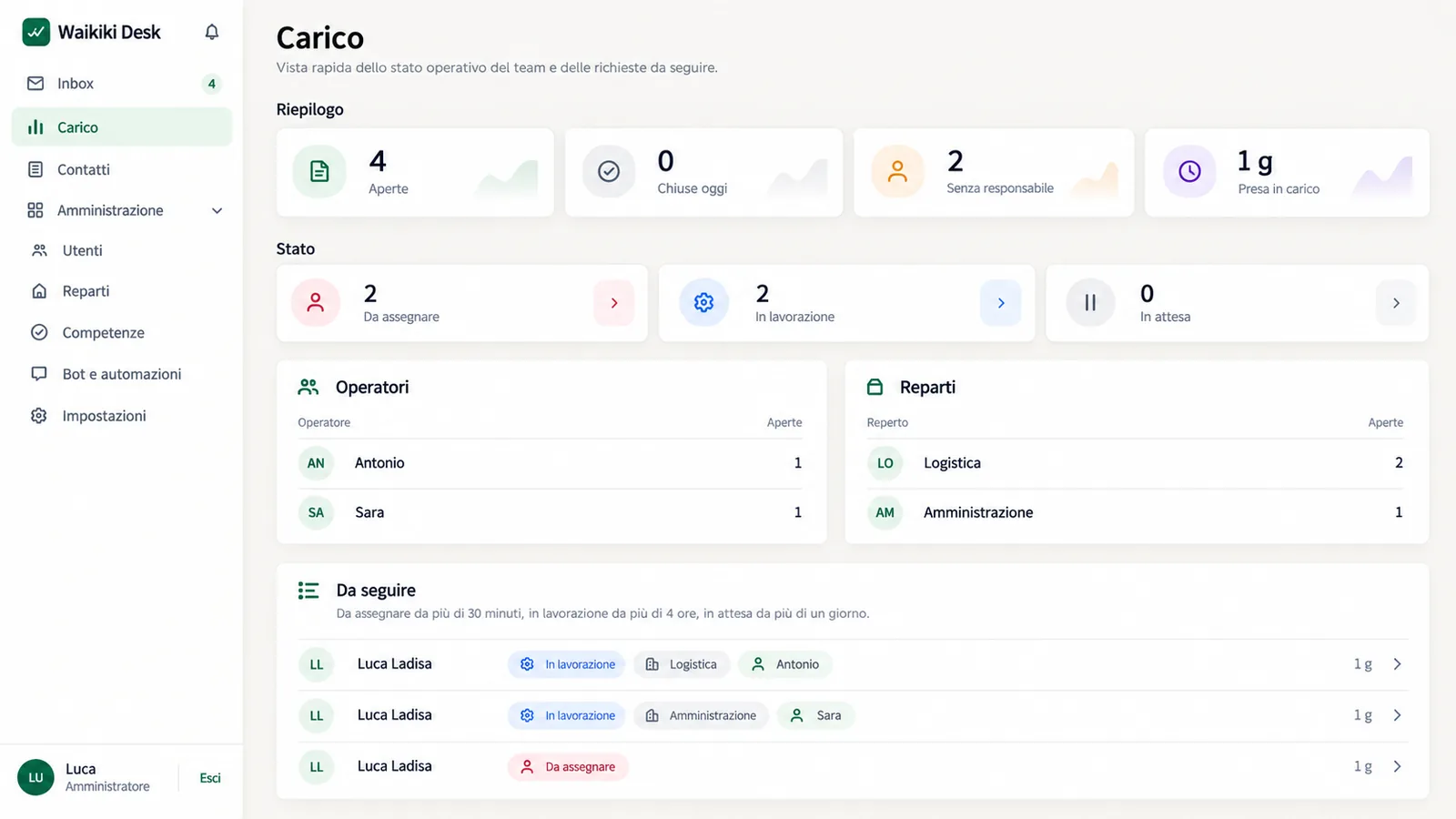Image resolution: width=1456 pixels, height=819 pixels.
Task: Click the In attesa pause icon
Action: pyautogui.click(x=1090, y=303)
